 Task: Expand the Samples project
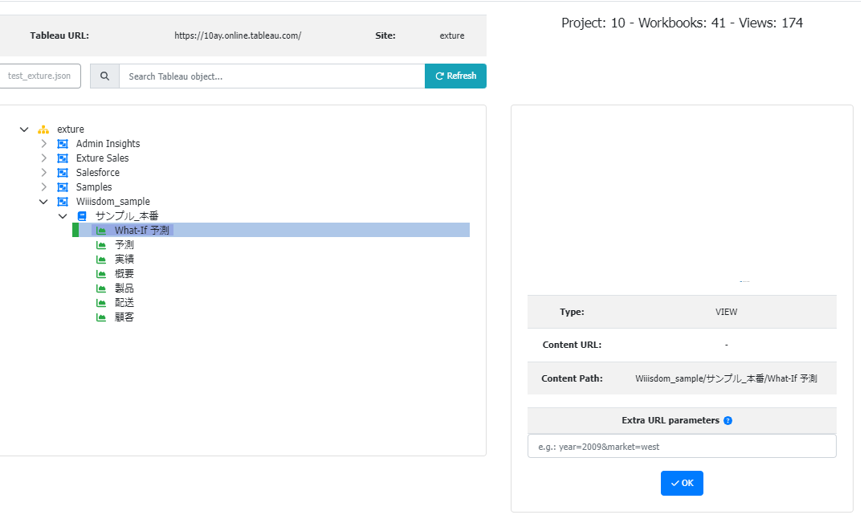43,187
